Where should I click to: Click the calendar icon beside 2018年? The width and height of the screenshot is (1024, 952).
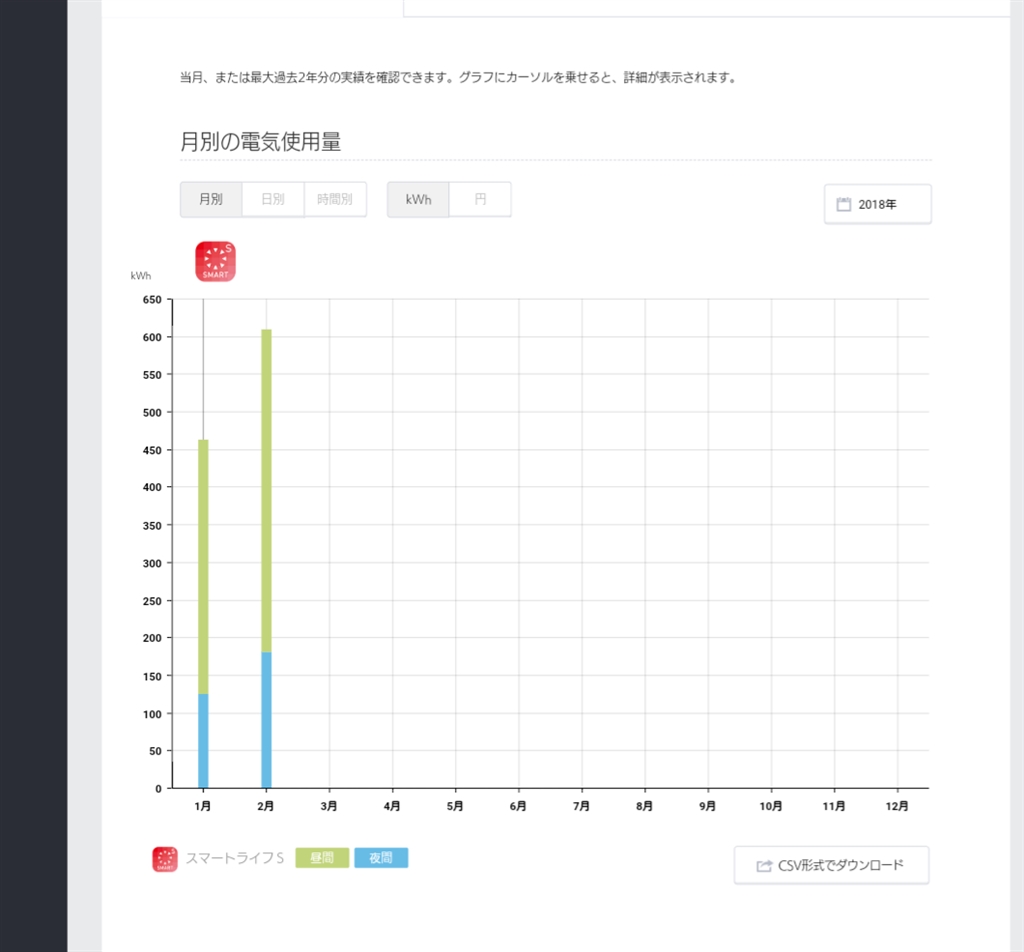(844, 204)
